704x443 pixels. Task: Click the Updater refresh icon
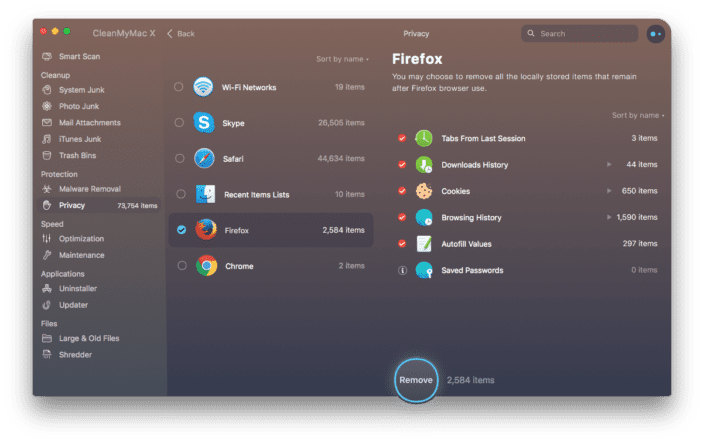click(47, 305)
